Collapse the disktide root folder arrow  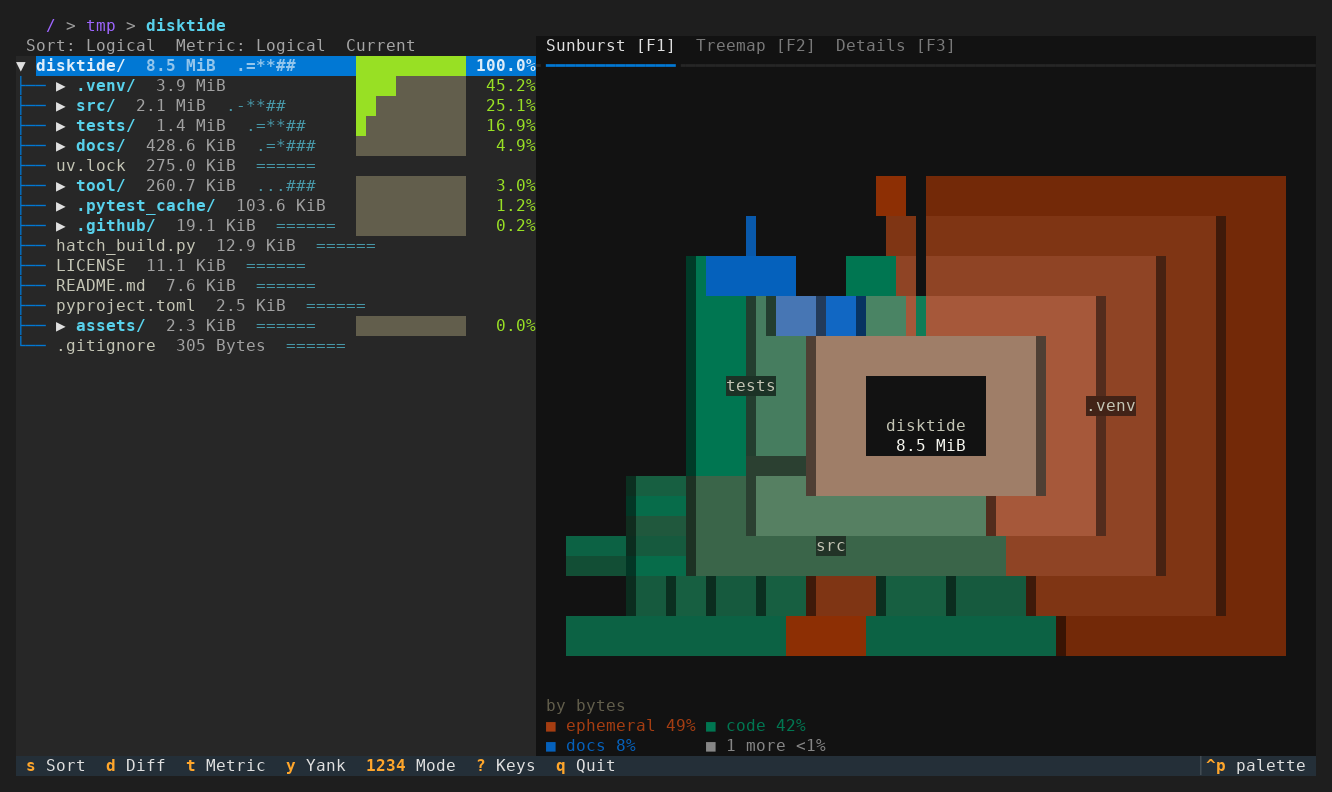(x=21, y=66)
